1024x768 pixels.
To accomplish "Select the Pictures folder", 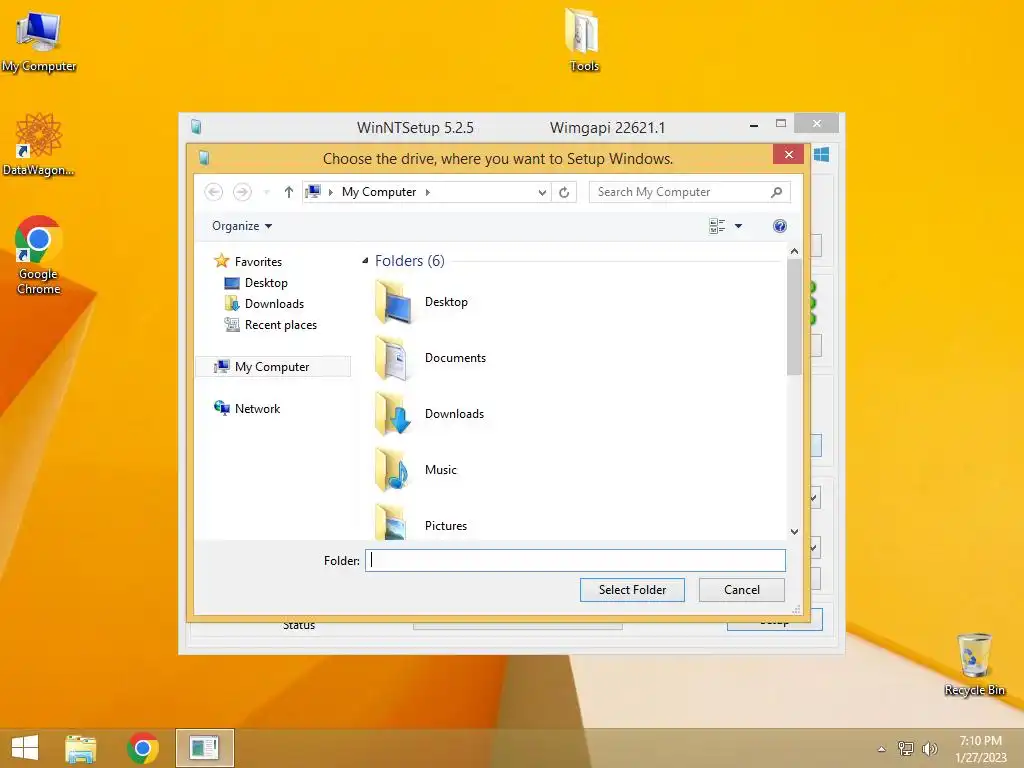I will tap(422, 522).
